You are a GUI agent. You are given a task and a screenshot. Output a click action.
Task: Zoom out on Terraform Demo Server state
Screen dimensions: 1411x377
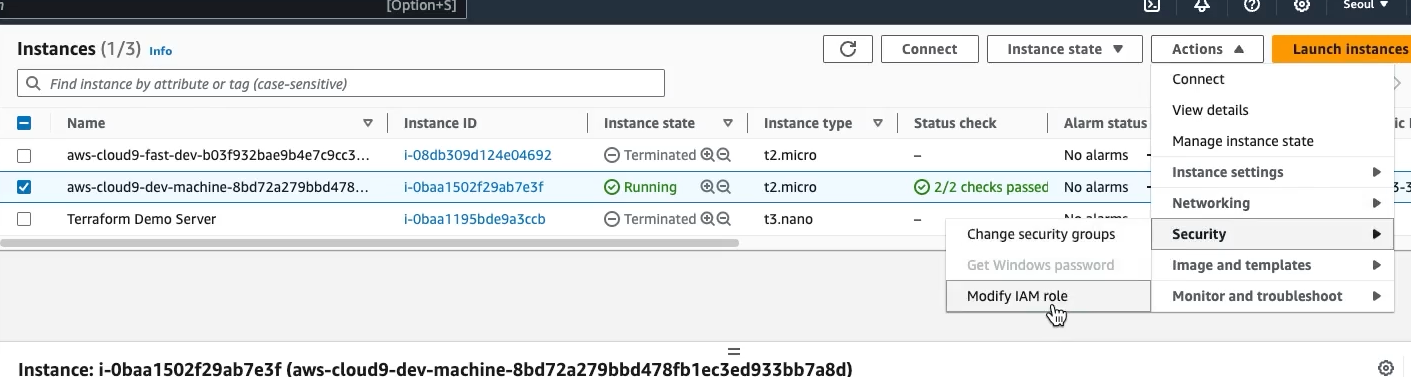pyautogui.click(x=724, y=219)
